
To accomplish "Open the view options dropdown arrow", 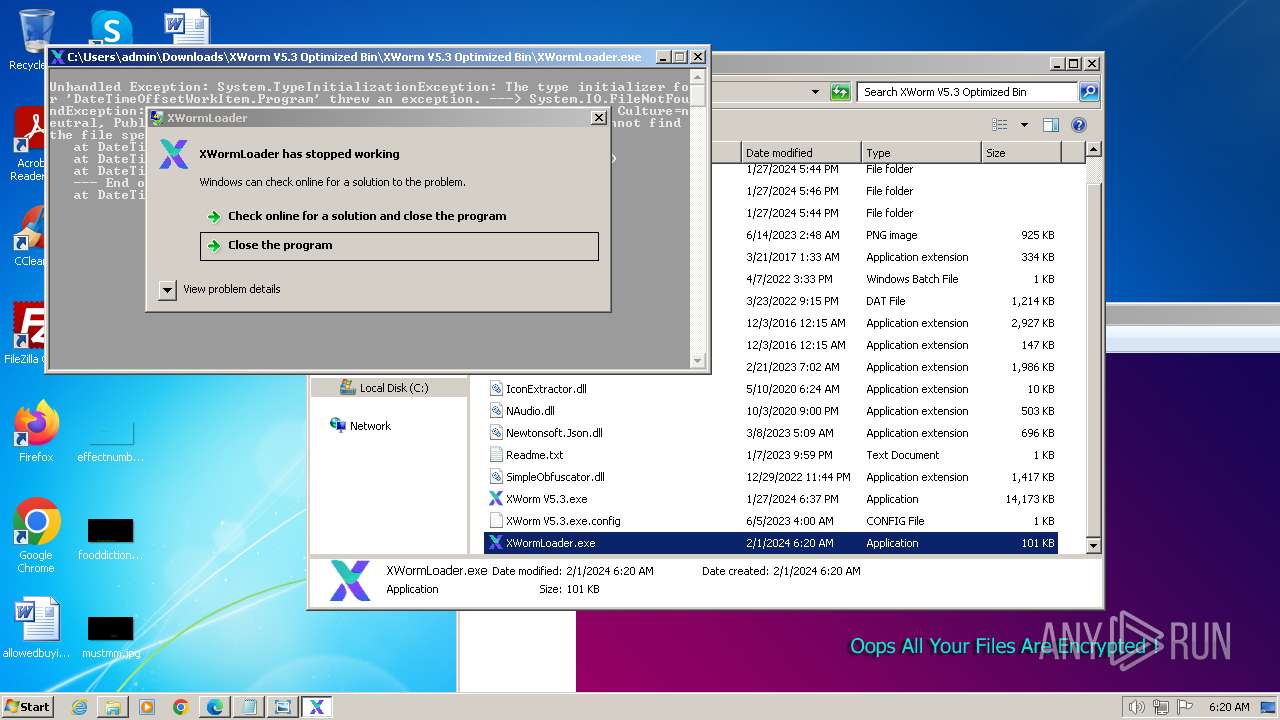I will tap(1024, 125).
